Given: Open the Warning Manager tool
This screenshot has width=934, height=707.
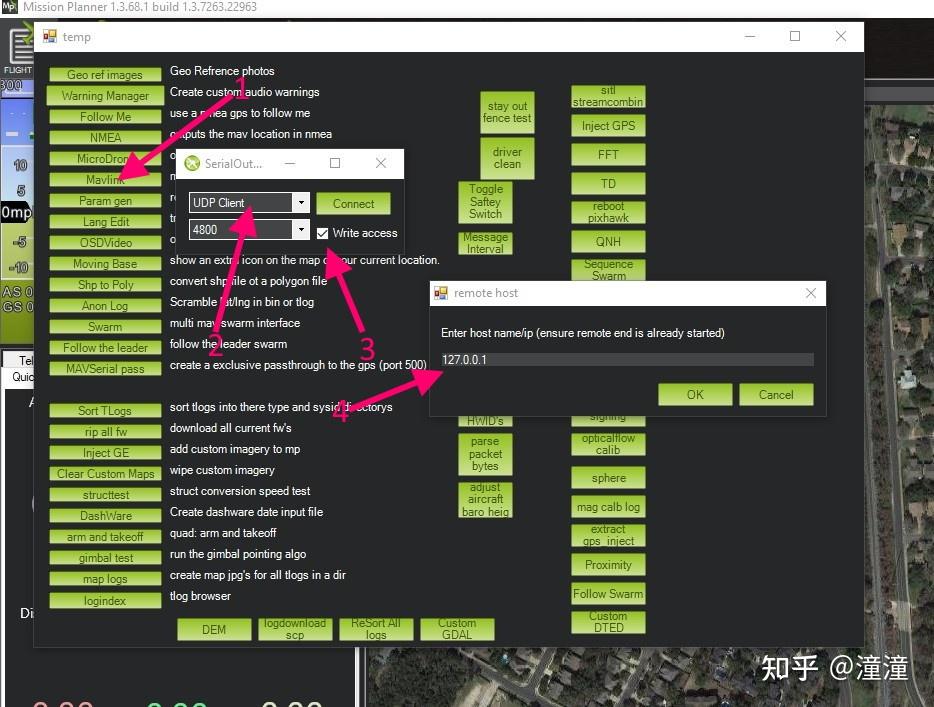Looking at the screenshot, I should (x=104, y=95).
